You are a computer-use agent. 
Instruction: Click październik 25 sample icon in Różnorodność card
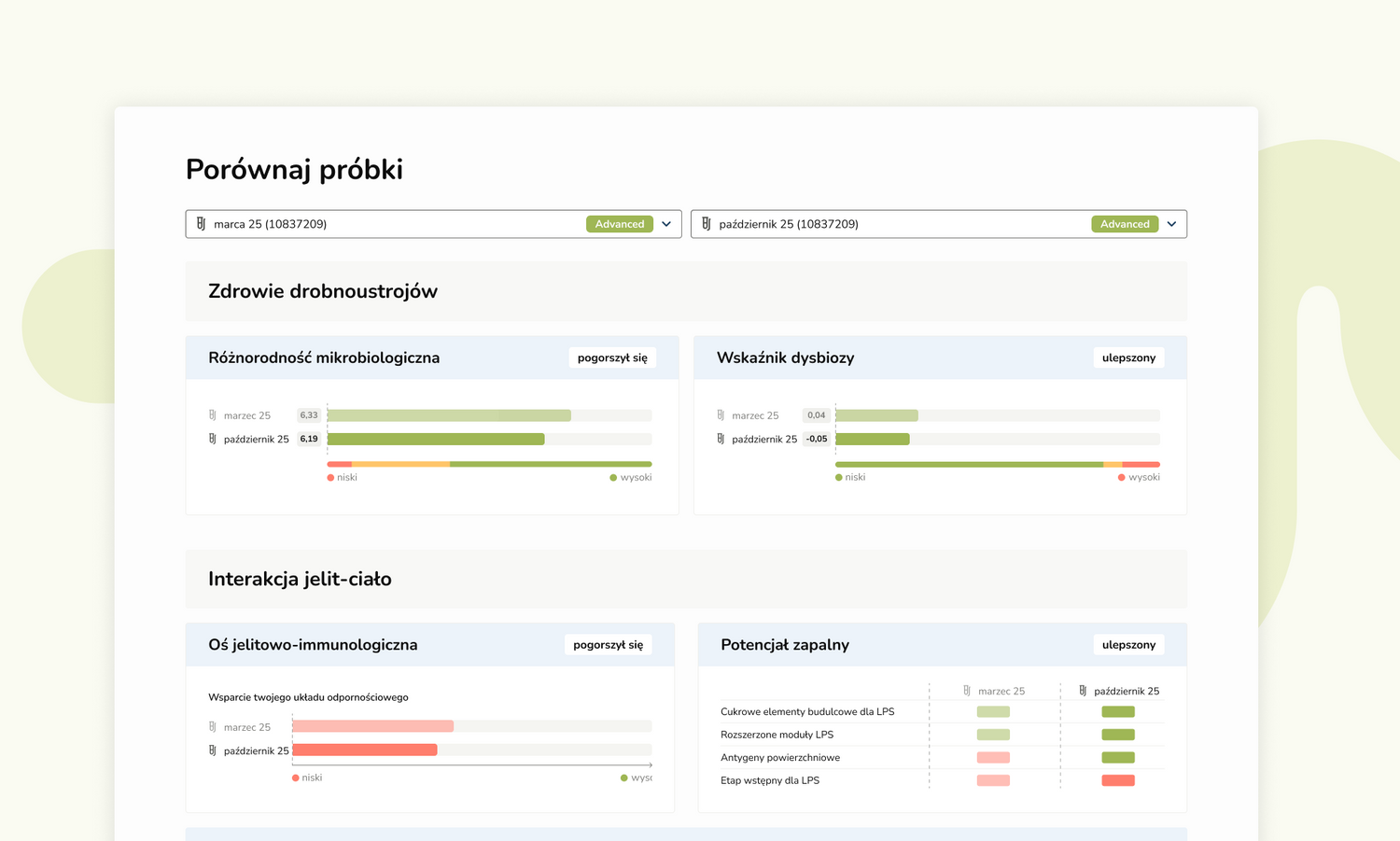[x=213, y=439]
